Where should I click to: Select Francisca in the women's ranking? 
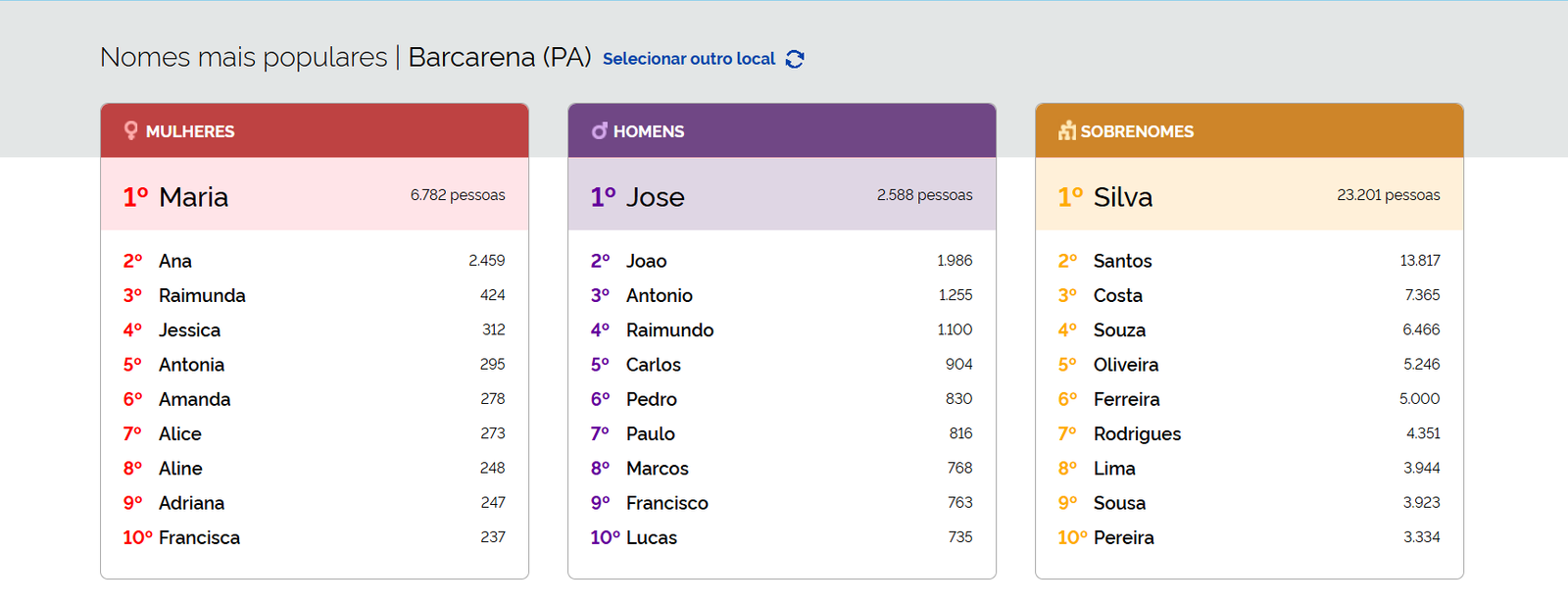coord(199,537)
